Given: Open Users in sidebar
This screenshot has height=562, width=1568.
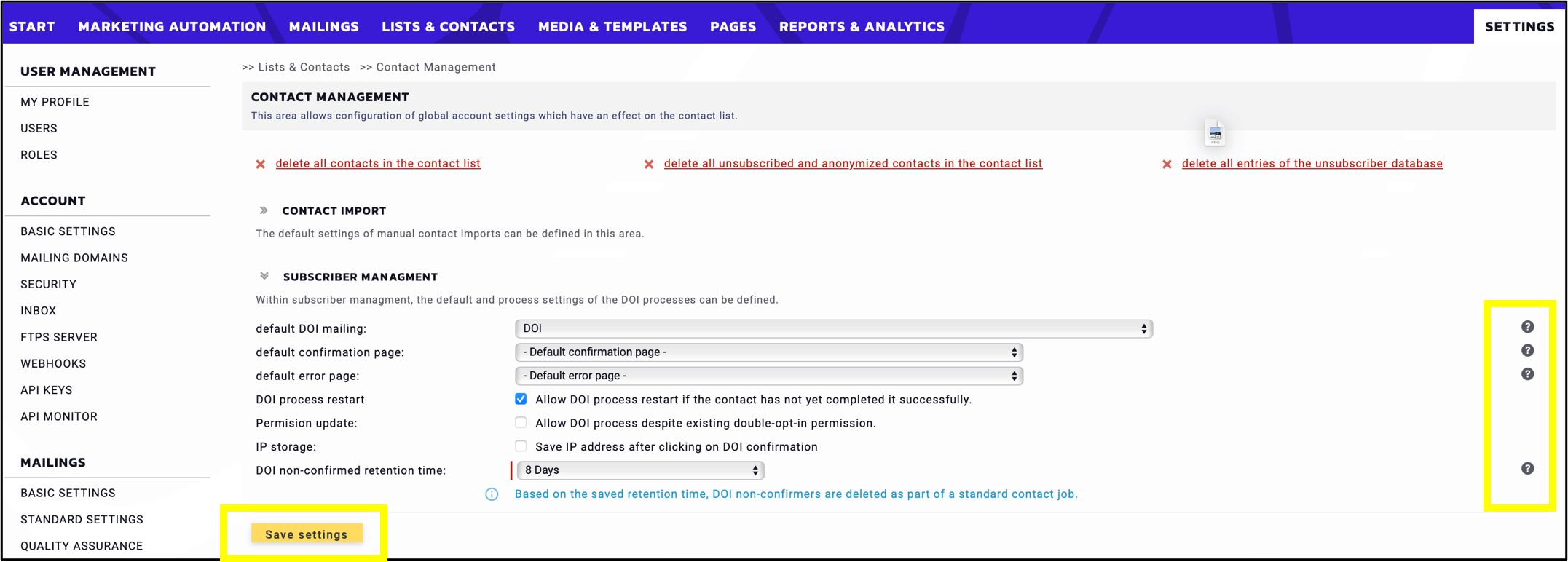Looking at the screenshot, I should click(x=39, y=128).
